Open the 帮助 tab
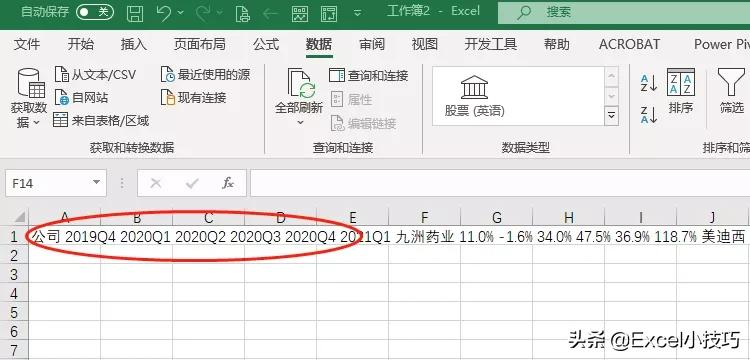Image resolution: width=750 pixels, height=360 pixels. [557, 44]
